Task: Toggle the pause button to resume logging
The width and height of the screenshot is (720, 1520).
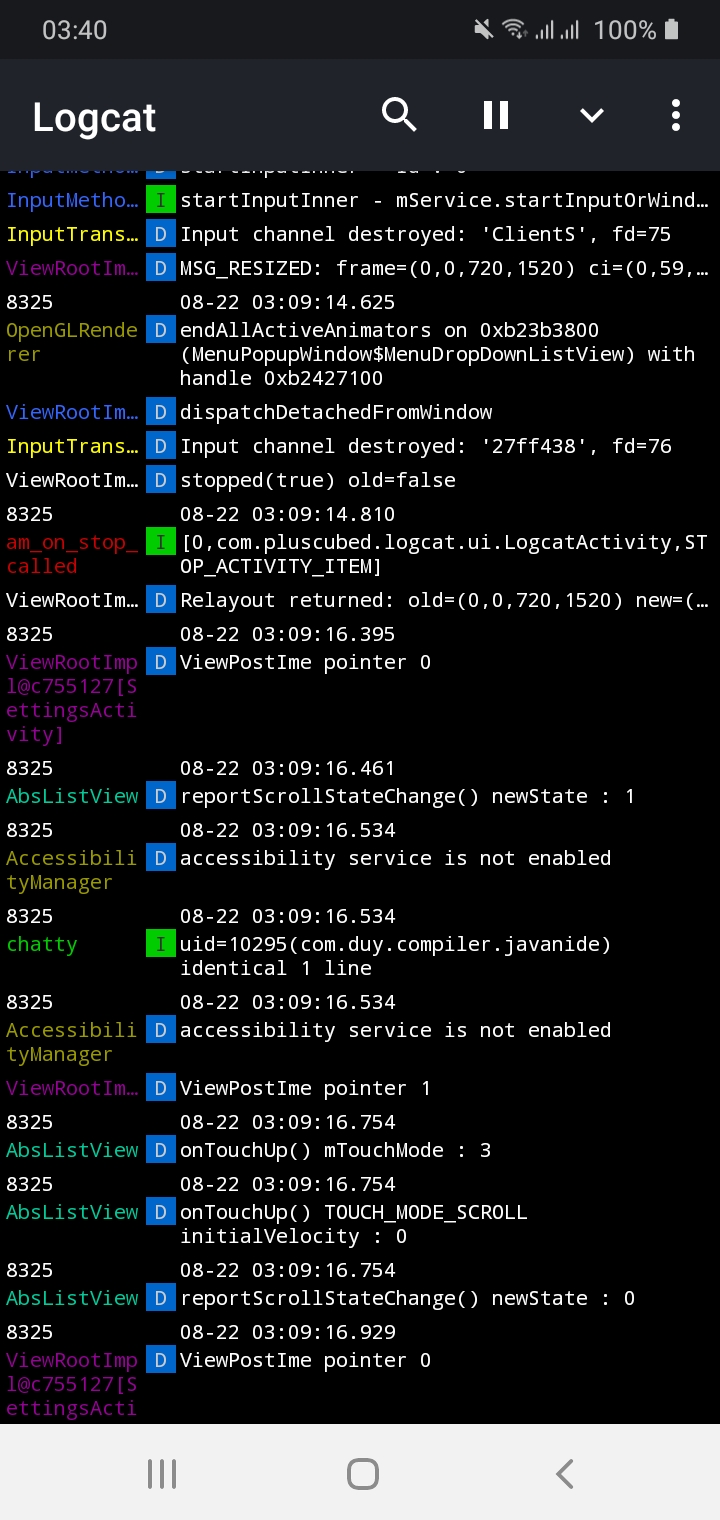Action: tap(494, 114)
